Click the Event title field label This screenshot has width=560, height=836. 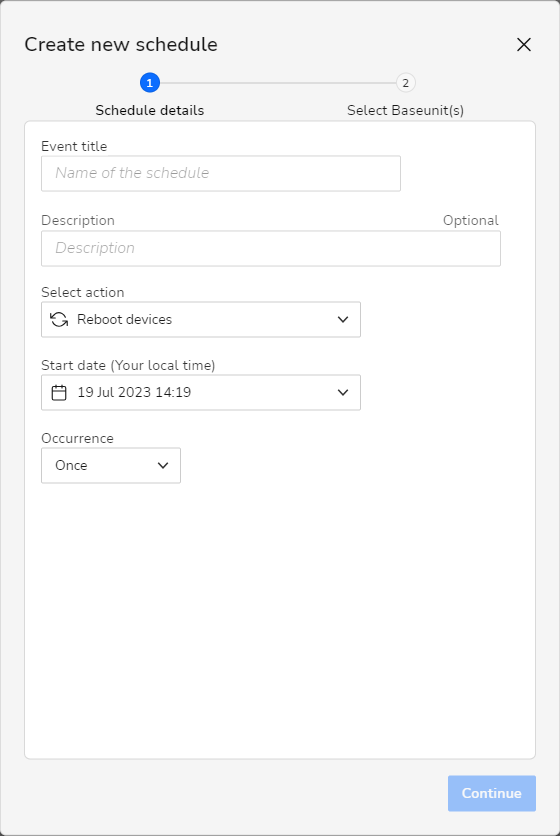pyautogui.click(x=74, y=146)
